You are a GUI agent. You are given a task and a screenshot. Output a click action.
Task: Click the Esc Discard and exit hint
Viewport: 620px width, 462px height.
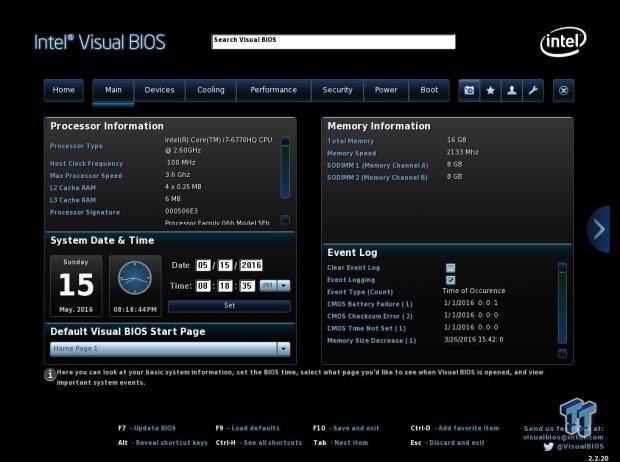pyautogui.click(x=448, y=443)
